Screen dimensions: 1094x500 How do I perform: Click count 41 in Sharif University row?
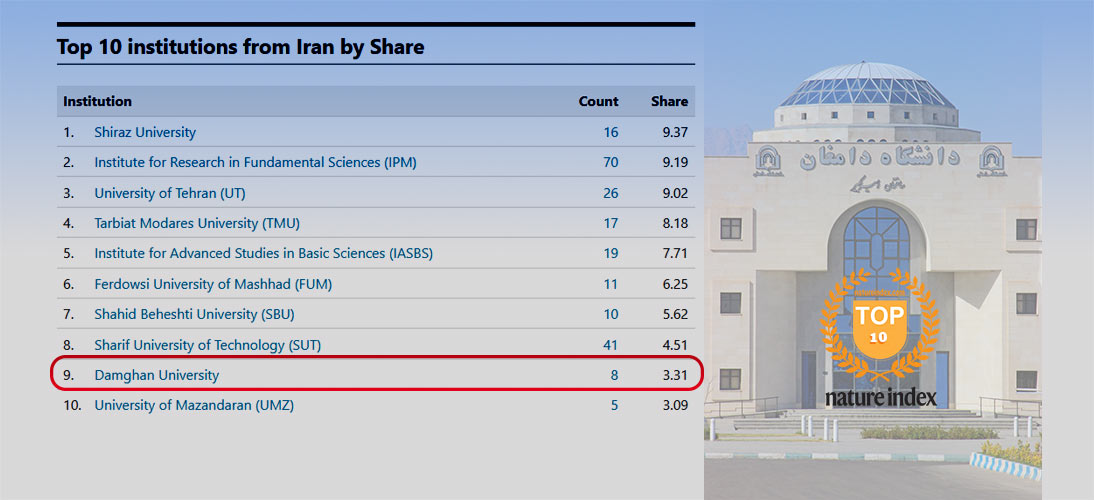point(611,345)
